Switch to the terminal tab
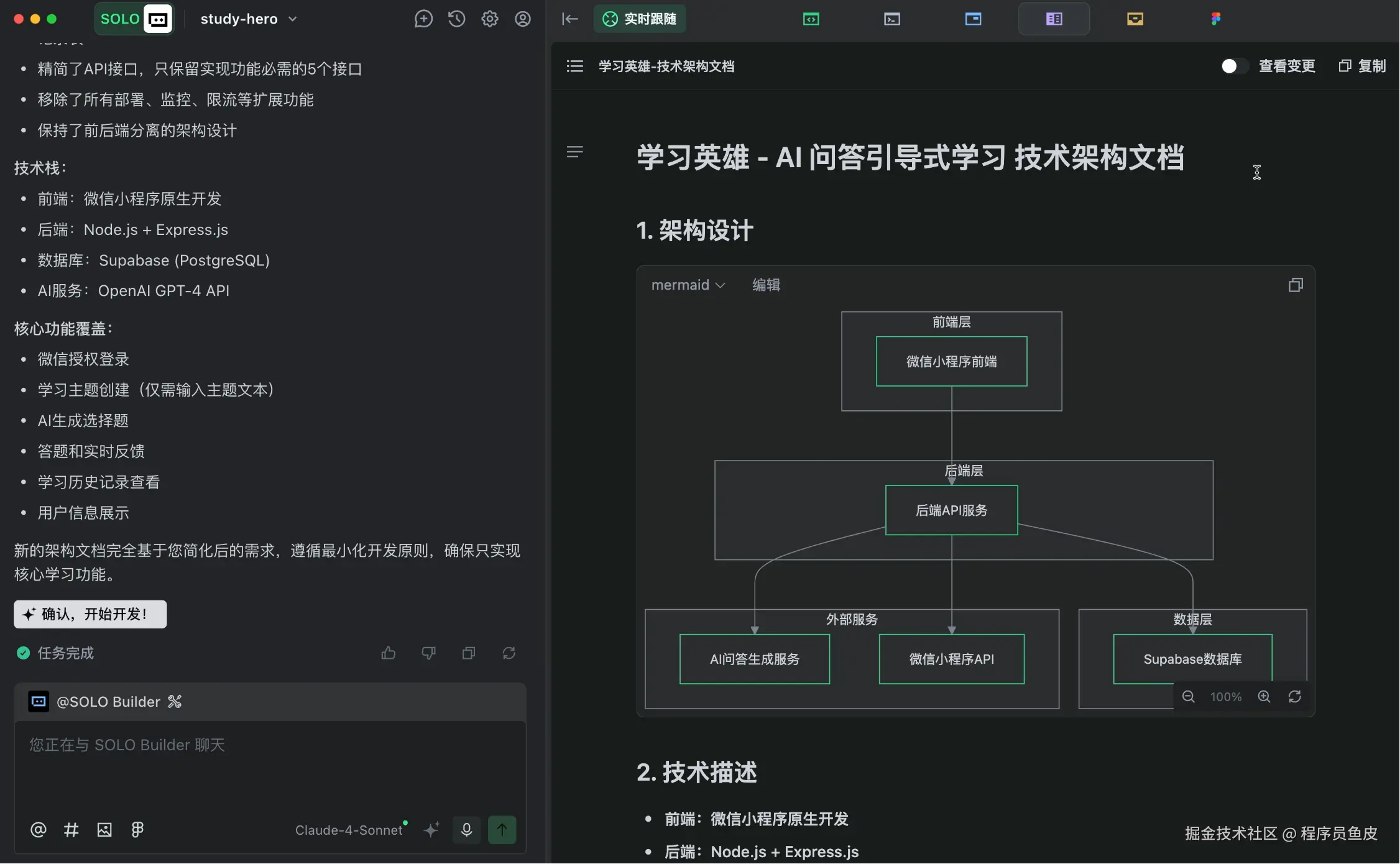This screenshot has width=1400, height=864. (892, 19)
